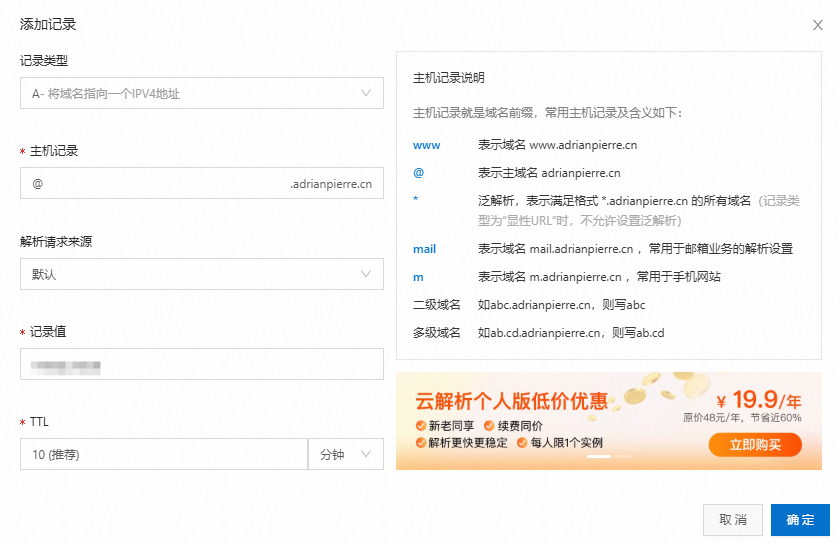Select the m mobile-site host record example

click(418, 277)
